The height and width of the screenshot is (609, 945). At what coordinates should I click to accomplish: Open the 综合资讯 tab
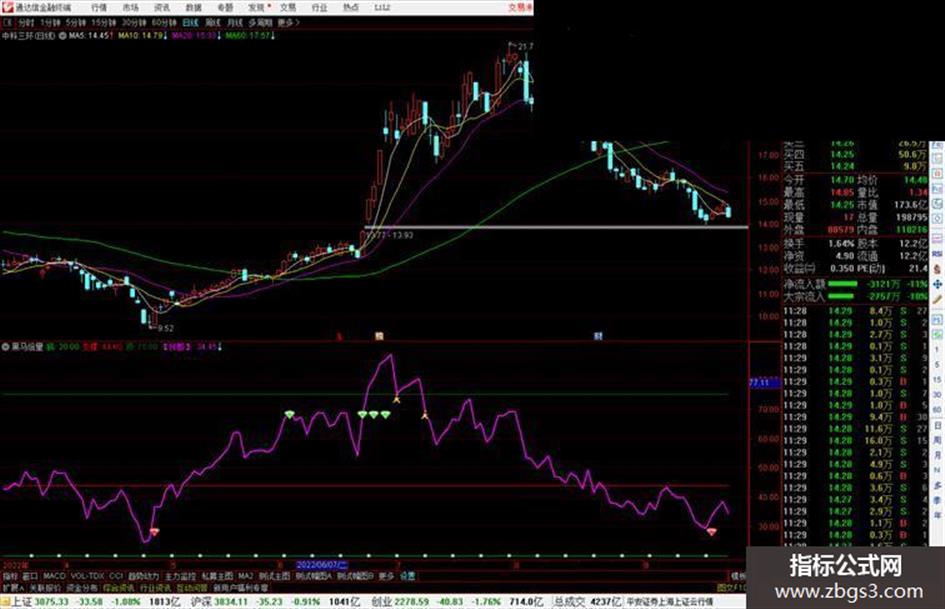tap(119, 587)
